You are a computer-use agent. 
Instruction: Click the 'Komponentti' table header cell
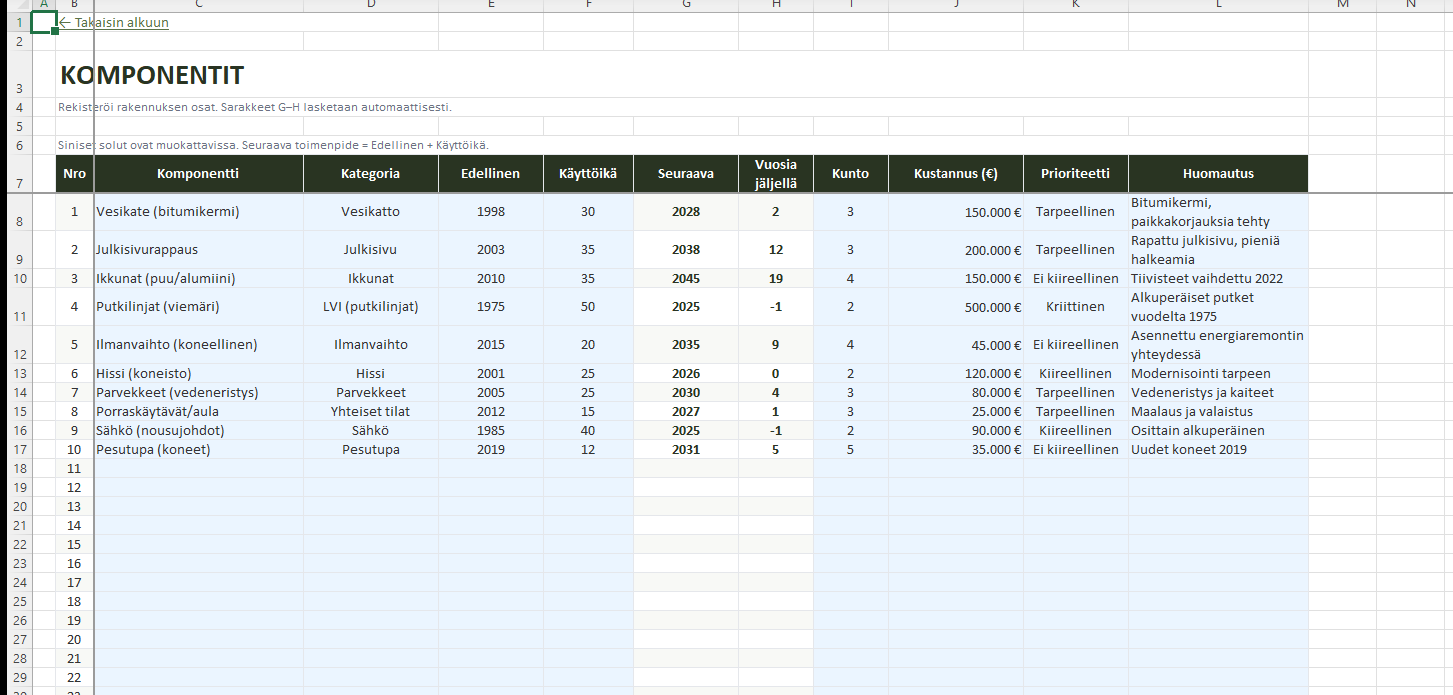tap(198, 174)
